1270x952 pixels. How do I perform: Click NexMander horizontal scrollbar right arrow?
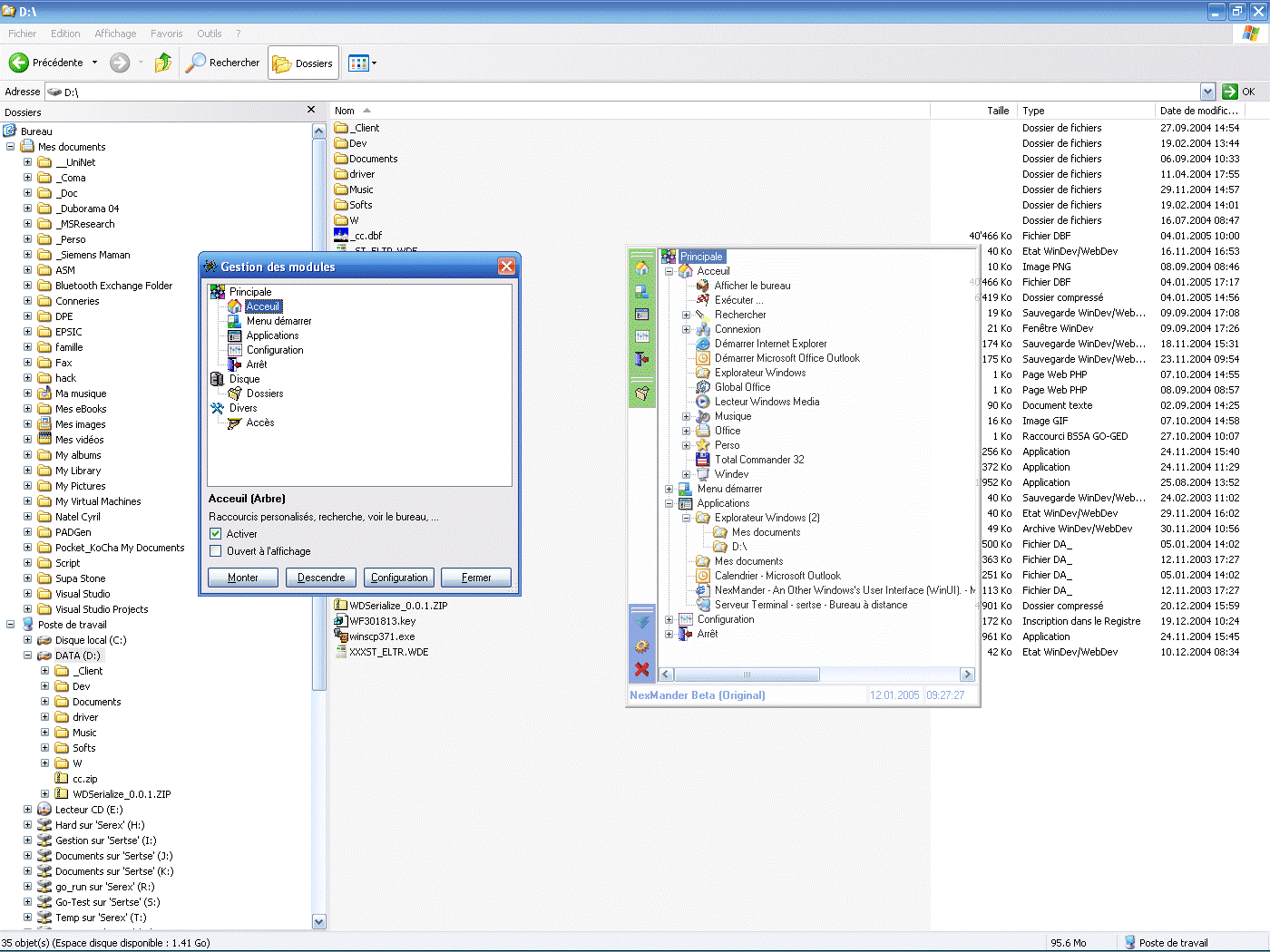(x=967, y=675)
